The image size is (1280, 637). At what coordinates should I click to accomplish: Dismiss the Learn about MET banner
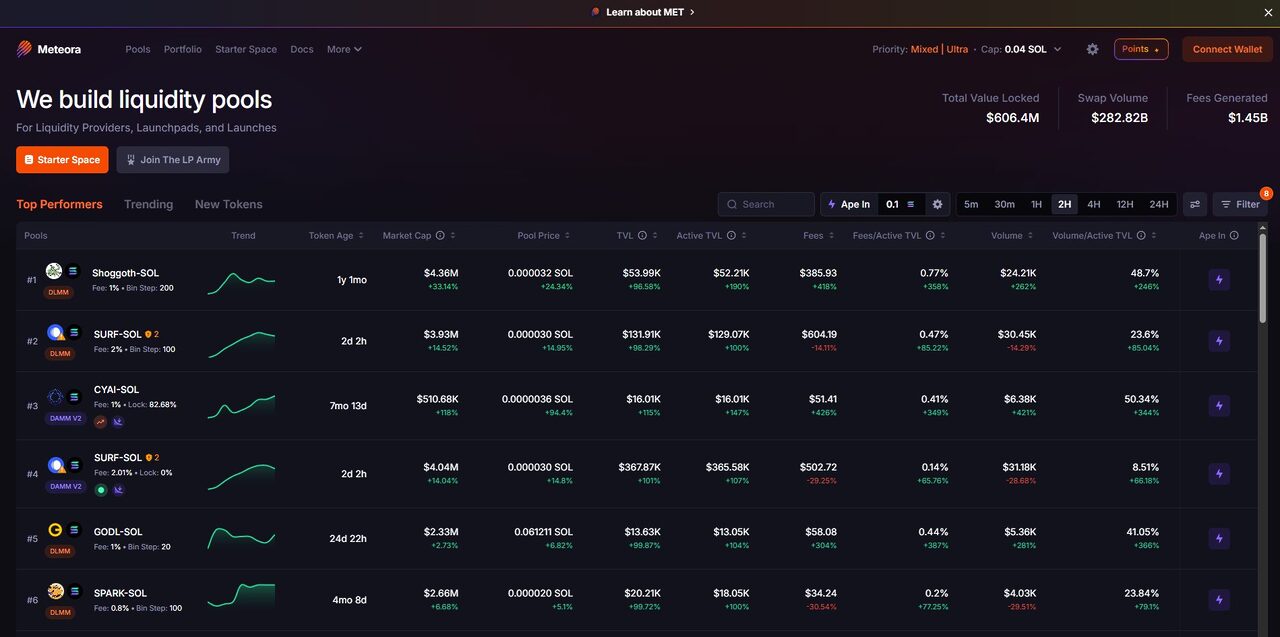(1268, 12)
